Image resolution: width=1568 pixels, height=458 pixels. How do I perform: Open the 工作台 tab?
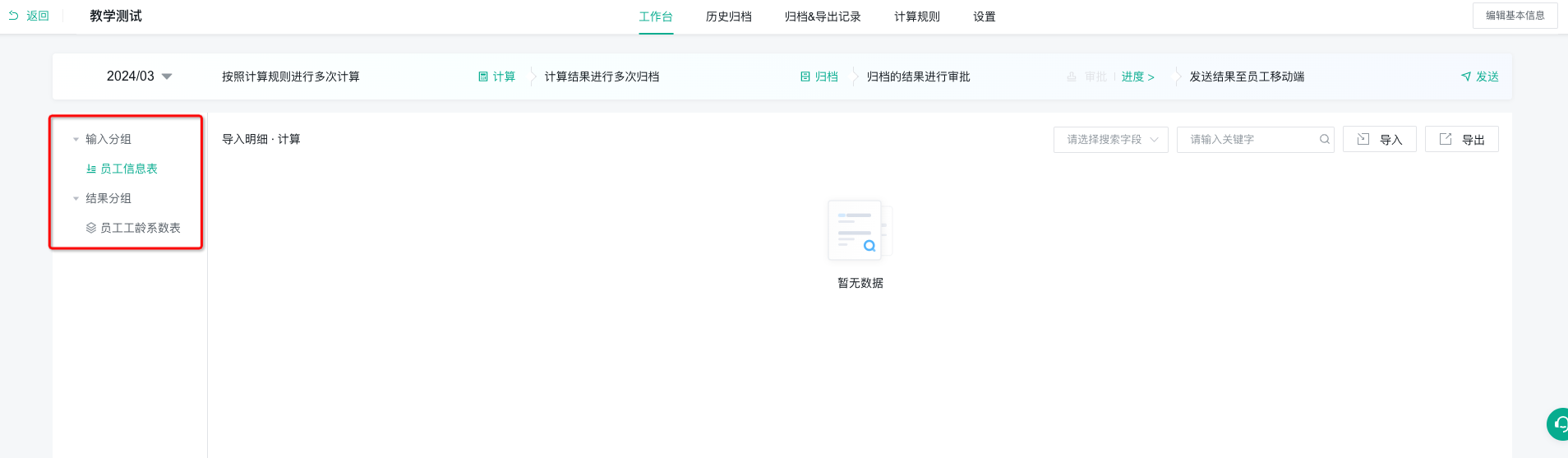[656, 16]
